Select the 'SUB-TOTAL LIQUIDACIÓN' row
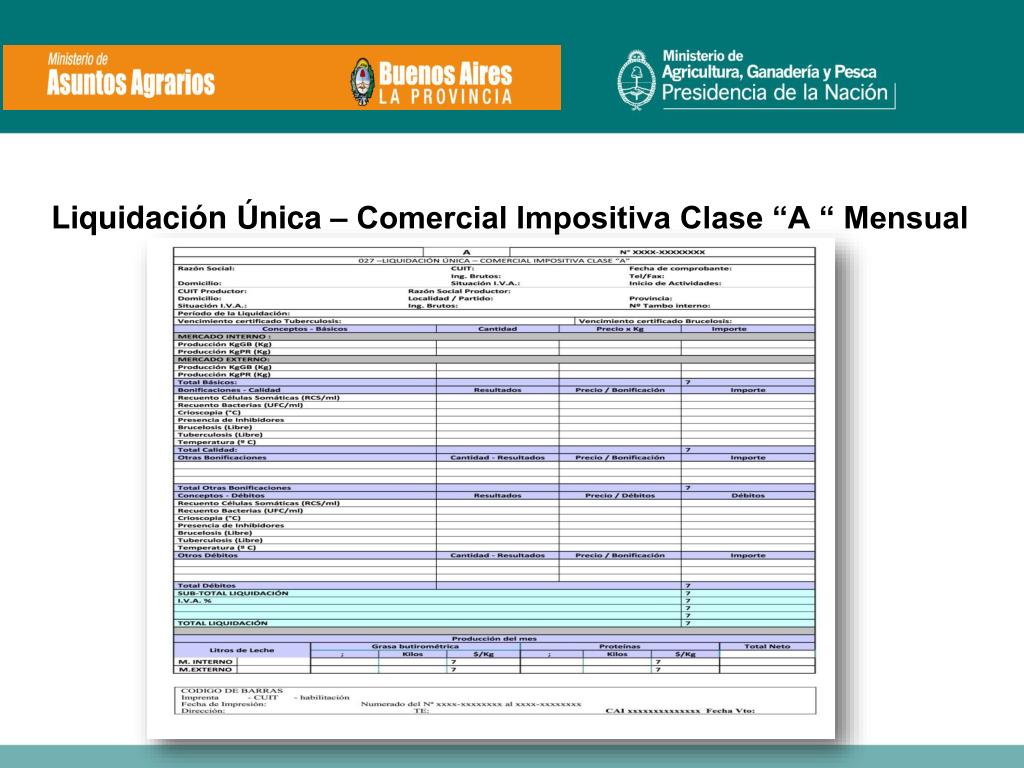Image resolution: width=1024 pixels, height=768 pixels. point(494,594)
